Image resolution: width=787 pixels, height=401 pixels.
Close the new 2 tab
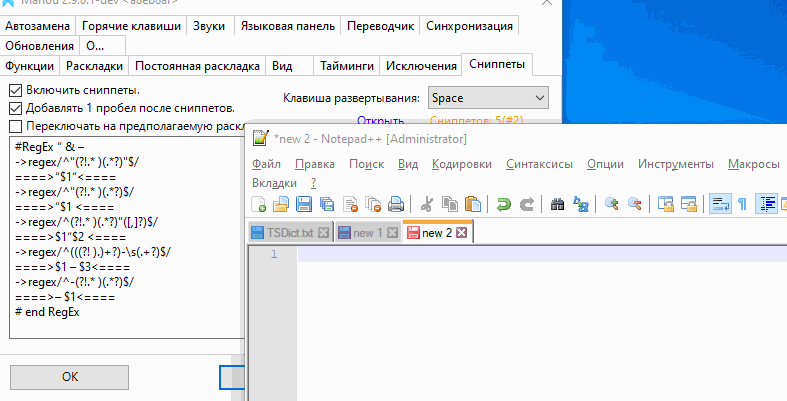461,233
